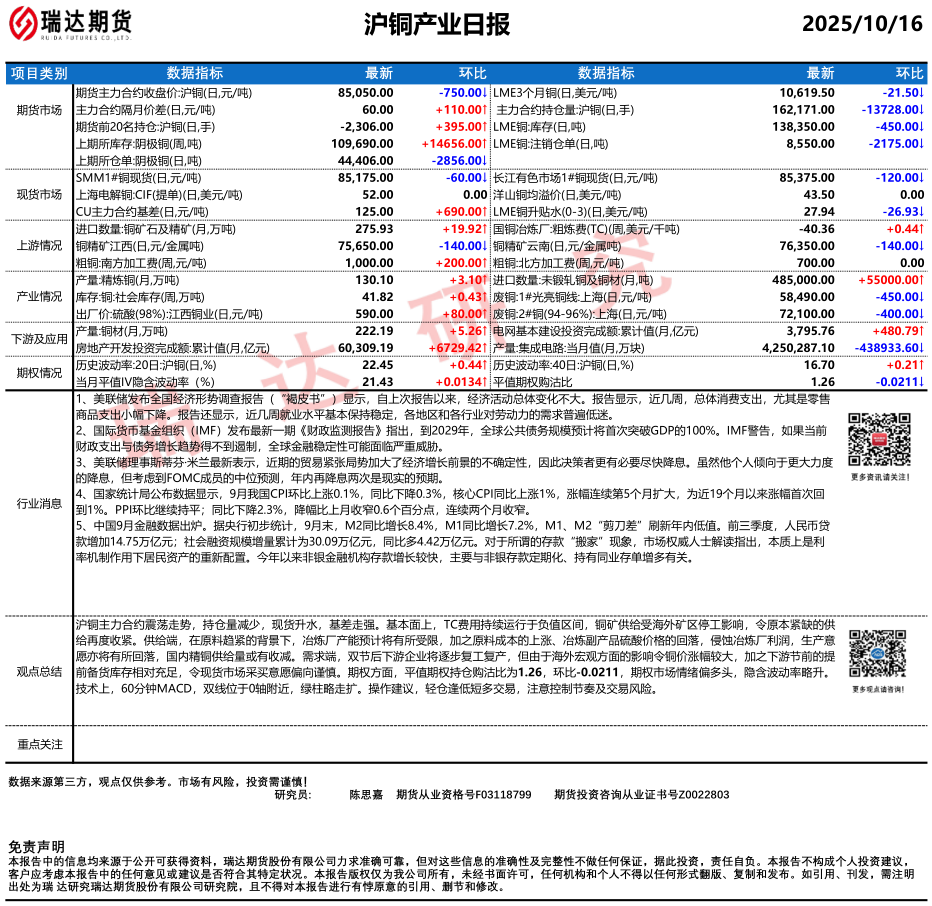
Task: Click the Ruida Futures logo
Action: (x=70, y=24)
